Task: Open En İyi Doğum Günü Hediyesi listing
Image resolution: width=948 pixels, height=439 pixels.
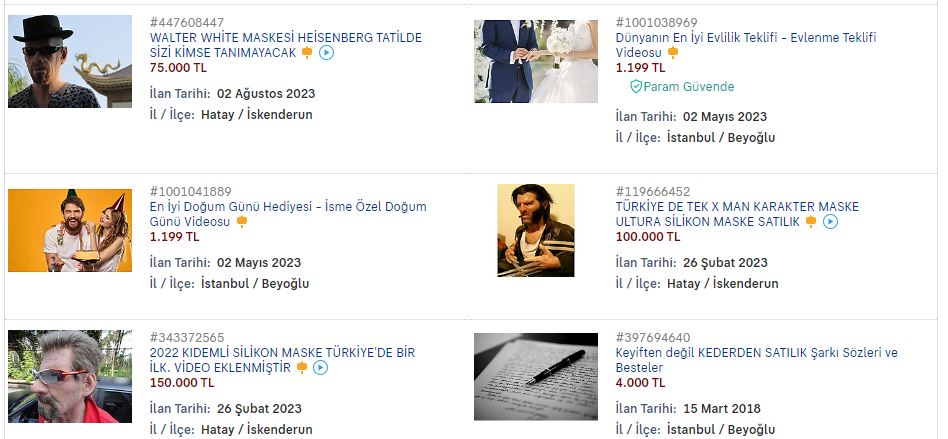Action: tap(288, 214)
